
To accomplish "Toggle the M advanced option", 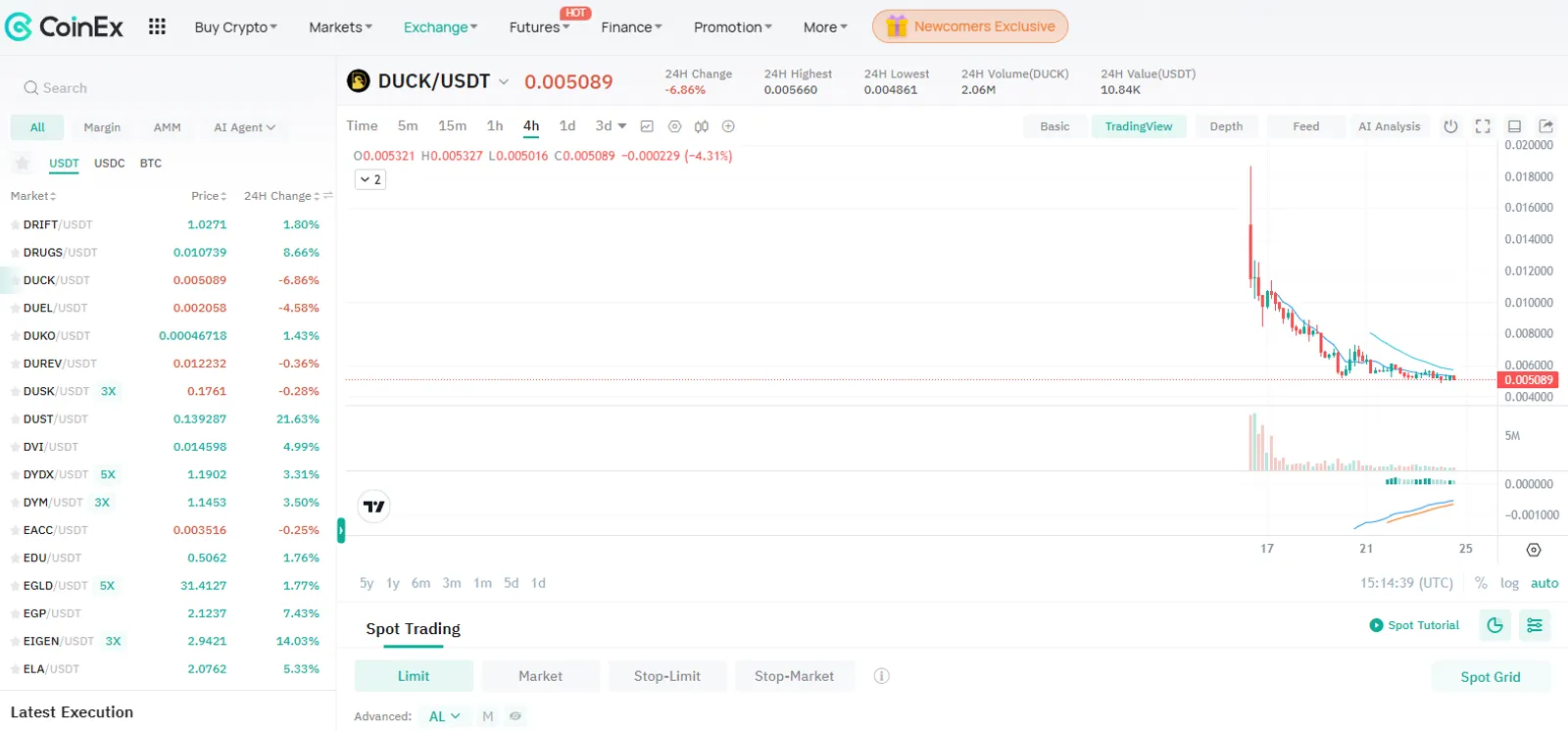I will (x=487, y=716).
